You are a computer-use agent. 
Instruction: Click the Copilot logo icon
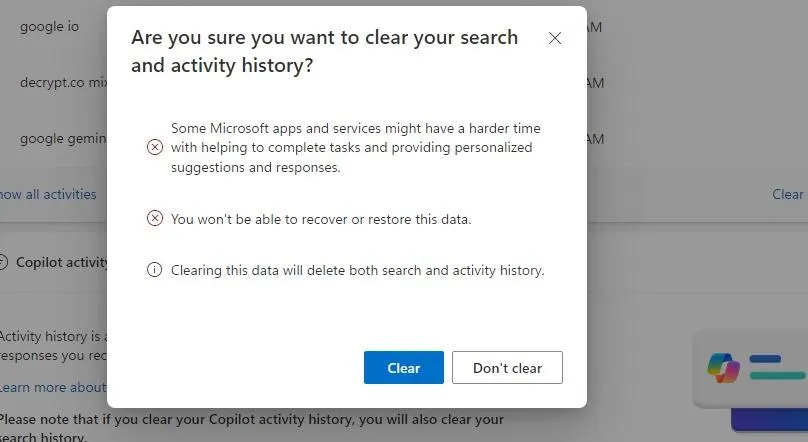[x=723, y=367]
